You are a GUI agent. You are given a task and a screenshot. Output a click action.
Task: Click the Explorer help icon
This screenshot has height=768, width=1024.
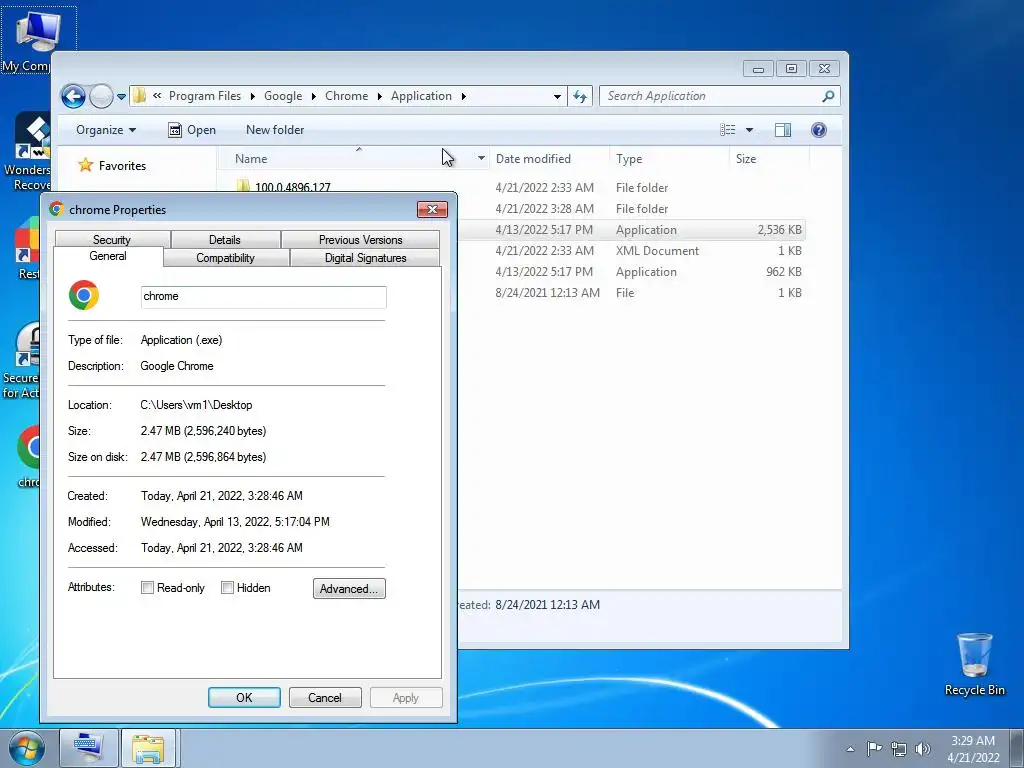click(818, 130)
